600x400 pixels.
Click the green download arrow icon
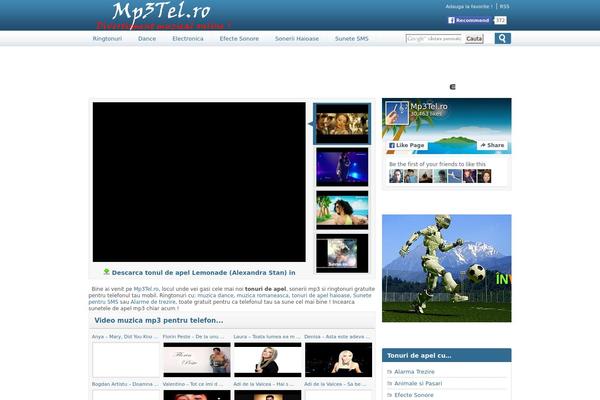[106, 272]
